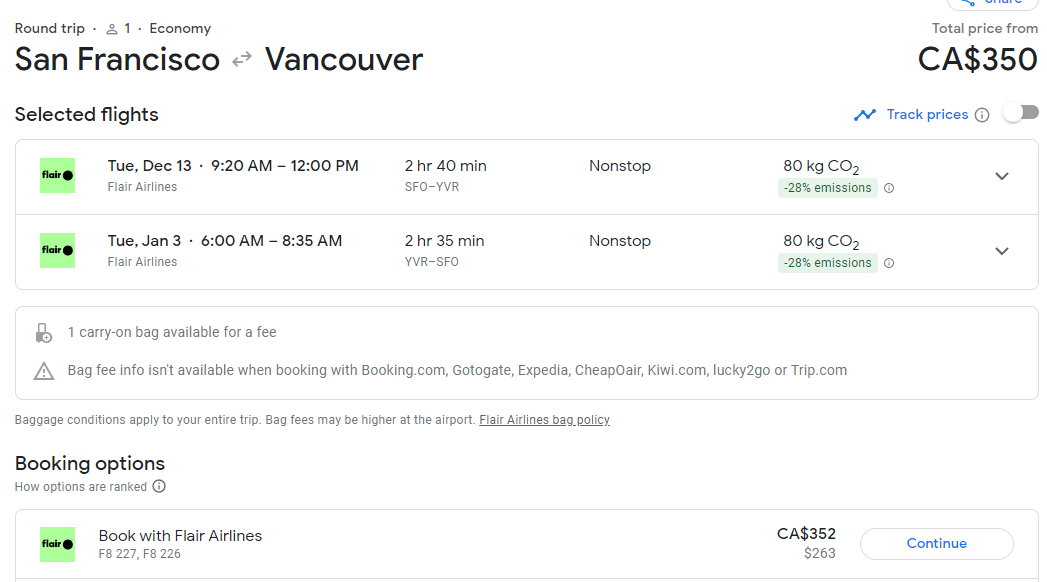
Task: Click the carry-on bag fee icon
Action: click(44, 333)
